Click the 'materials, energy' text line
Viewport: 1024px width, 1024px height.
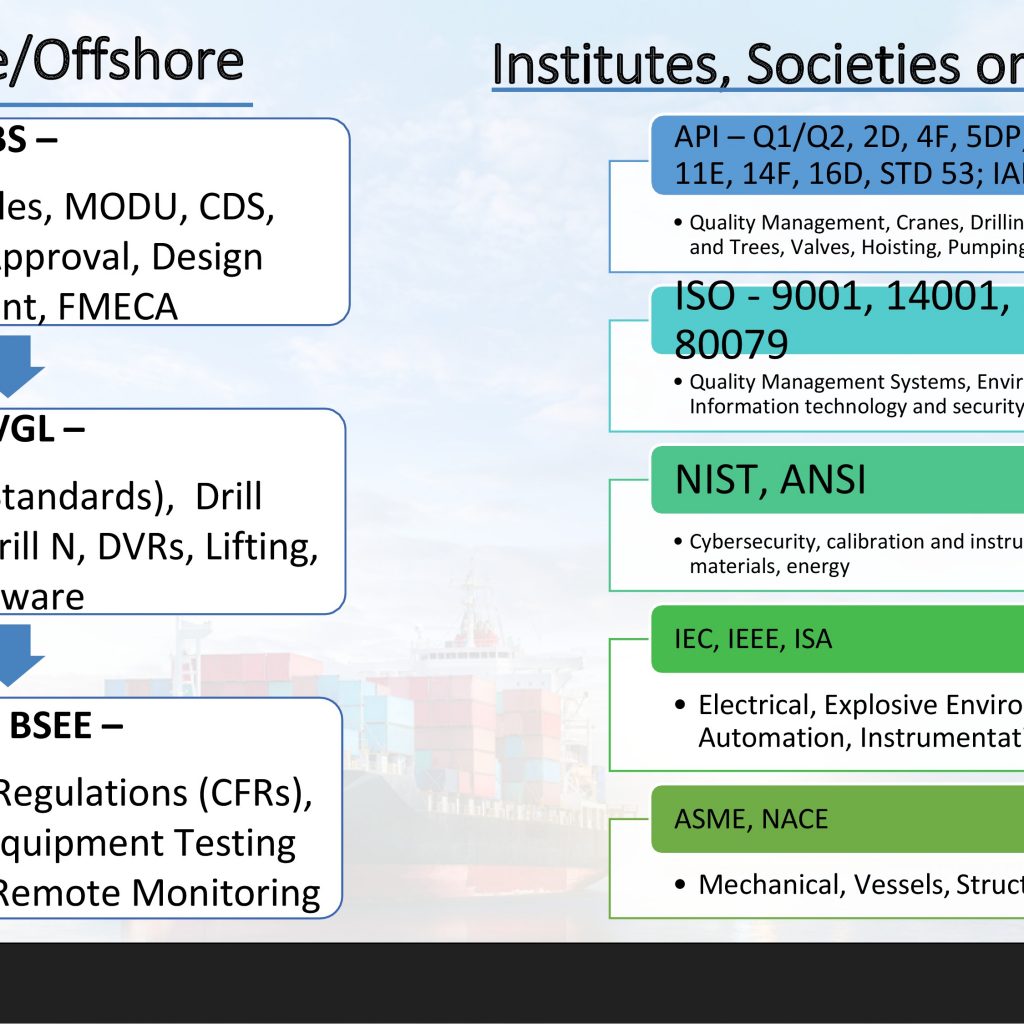pyautogui.click(x=769, y=566)
